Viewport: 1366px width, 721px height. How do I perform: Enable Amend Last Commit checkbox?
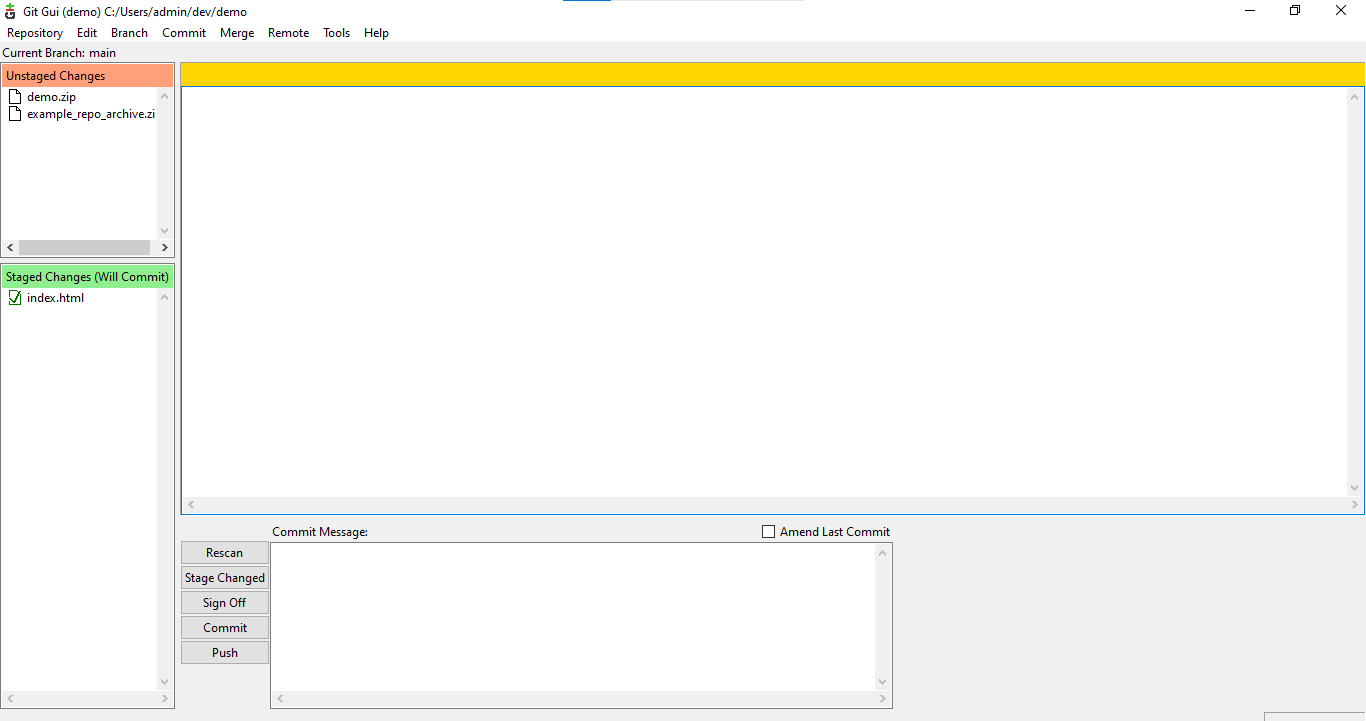(768, 532)
